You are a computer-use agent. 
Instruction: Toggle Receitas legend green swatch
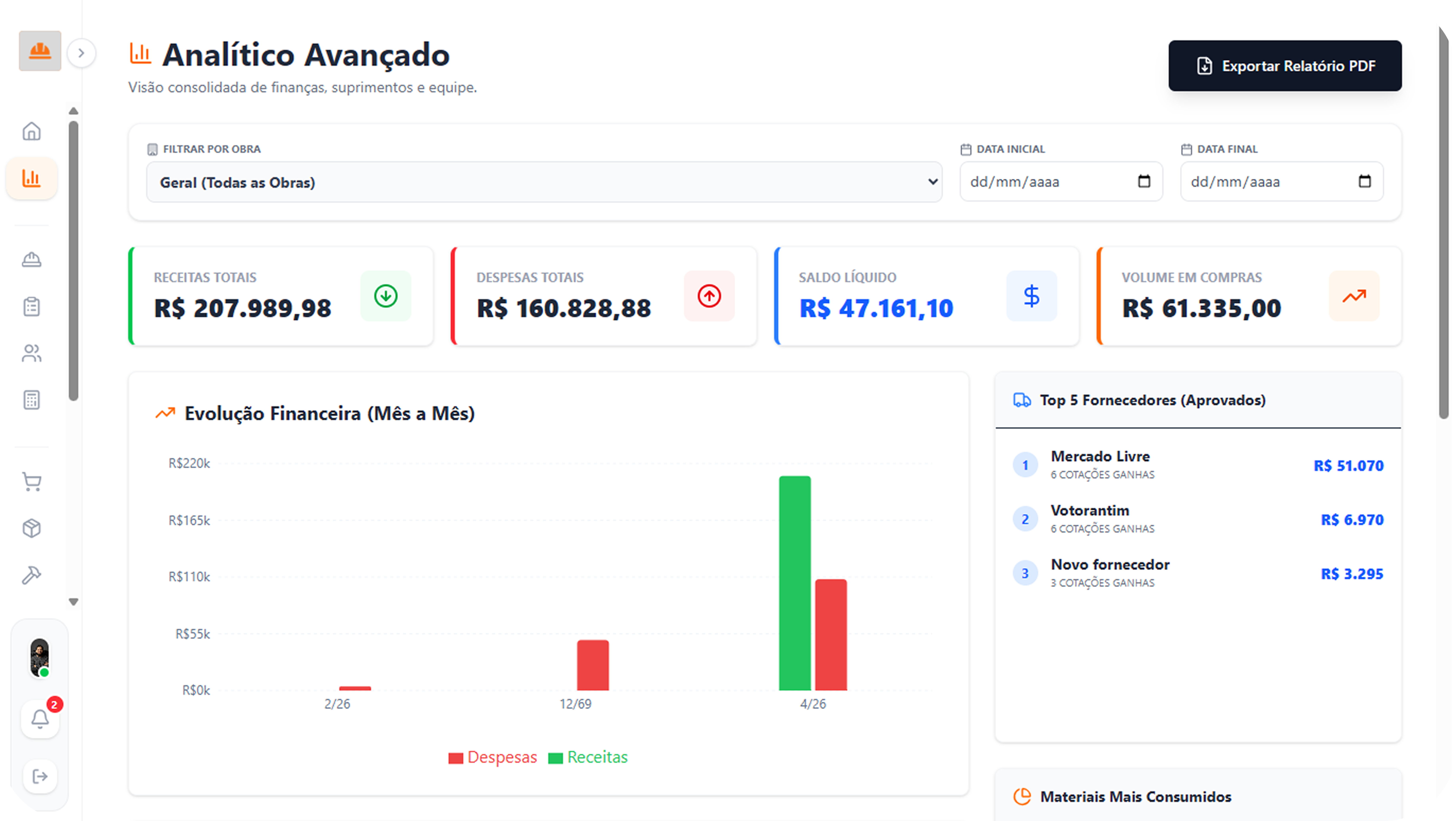point(556,758)
